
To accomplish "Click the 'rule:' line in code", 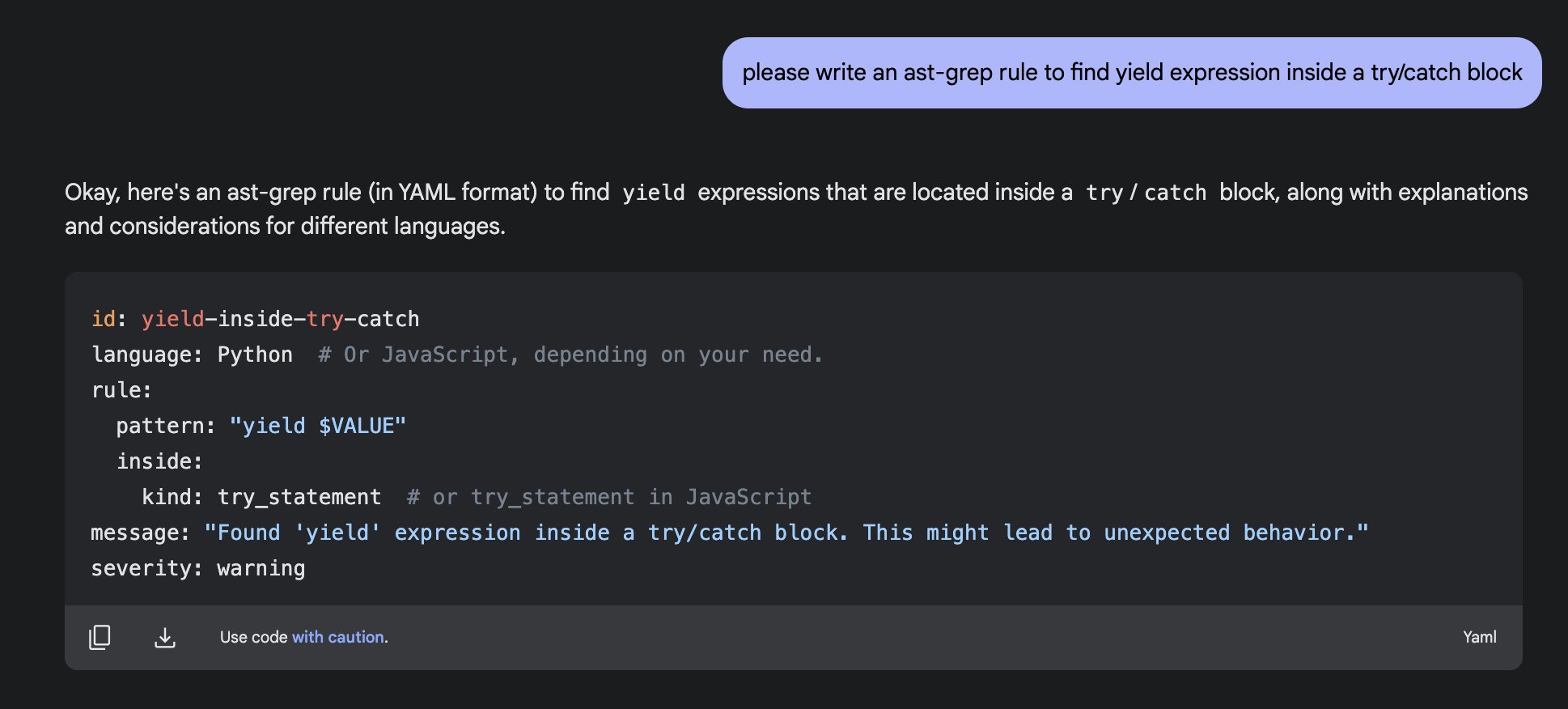I will [122, 390].
